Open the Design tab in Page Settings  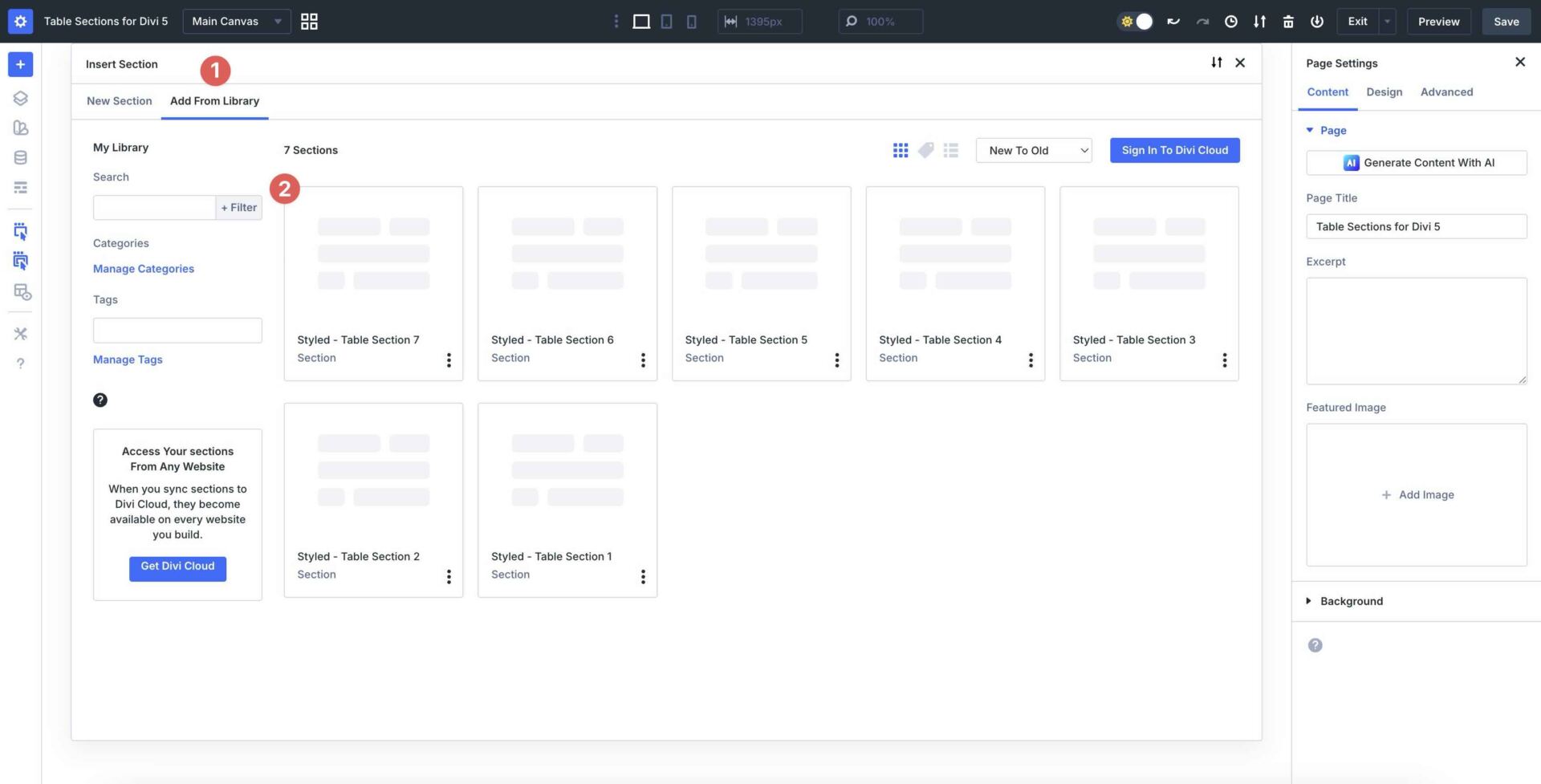tap(1384, 92)
